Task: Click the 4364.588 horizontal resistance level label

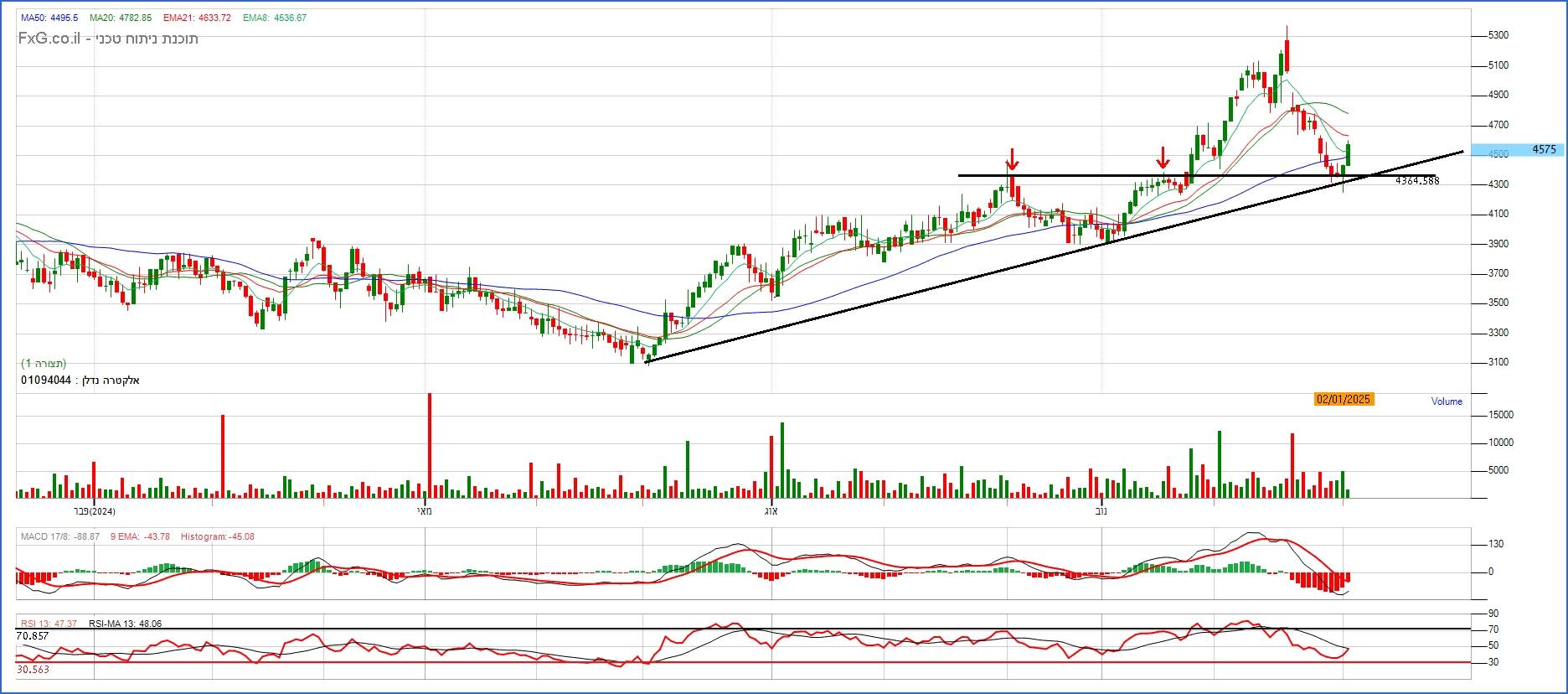Action: click(1417, 181)
